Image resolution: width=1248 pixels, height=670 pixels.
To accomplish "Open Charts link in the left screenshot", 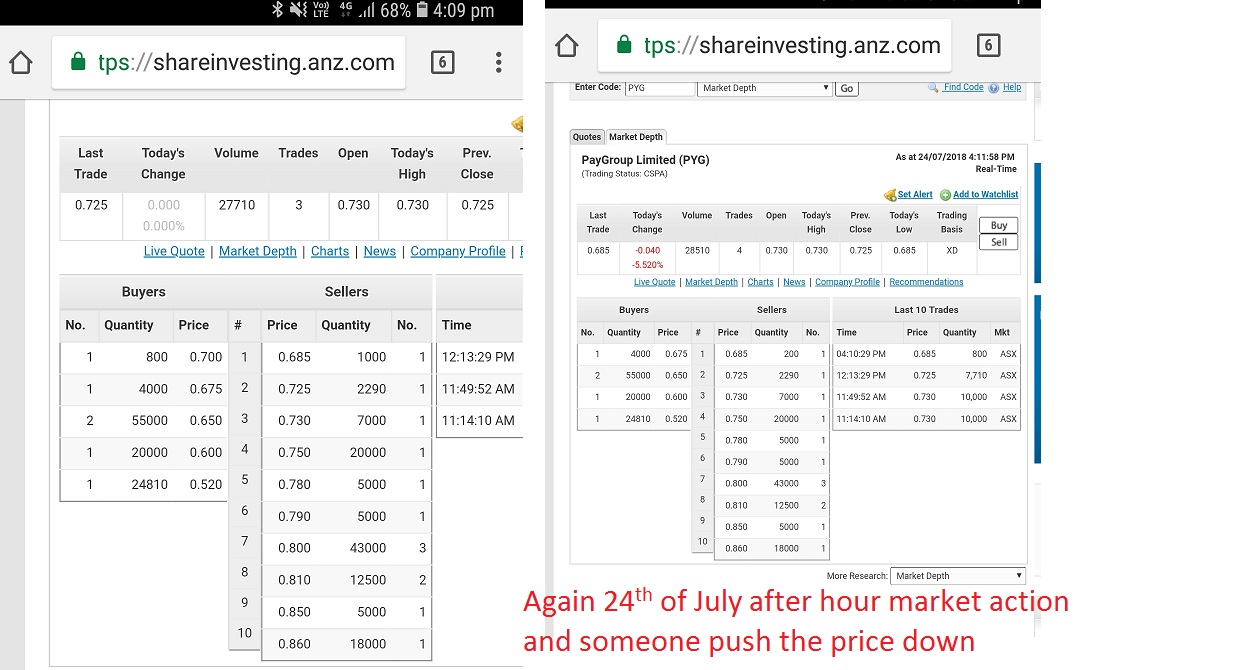I will (x=330, y=251).
